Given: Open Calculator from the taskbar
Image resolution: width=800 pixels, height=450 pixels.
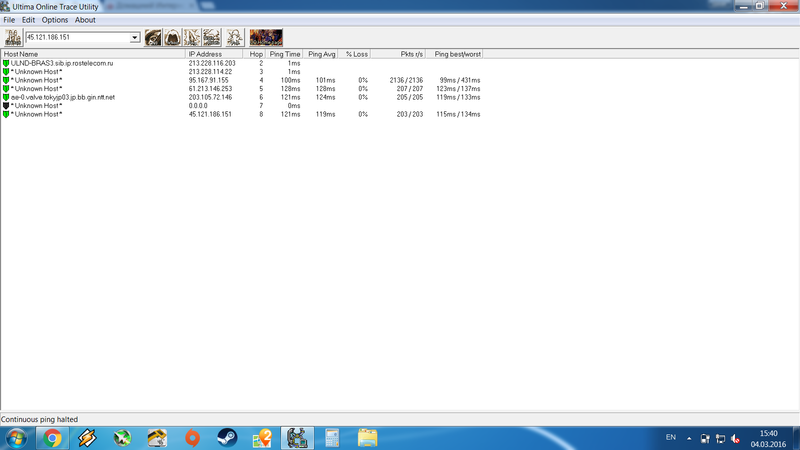Looking at the screenshot, I should point(332,438).
